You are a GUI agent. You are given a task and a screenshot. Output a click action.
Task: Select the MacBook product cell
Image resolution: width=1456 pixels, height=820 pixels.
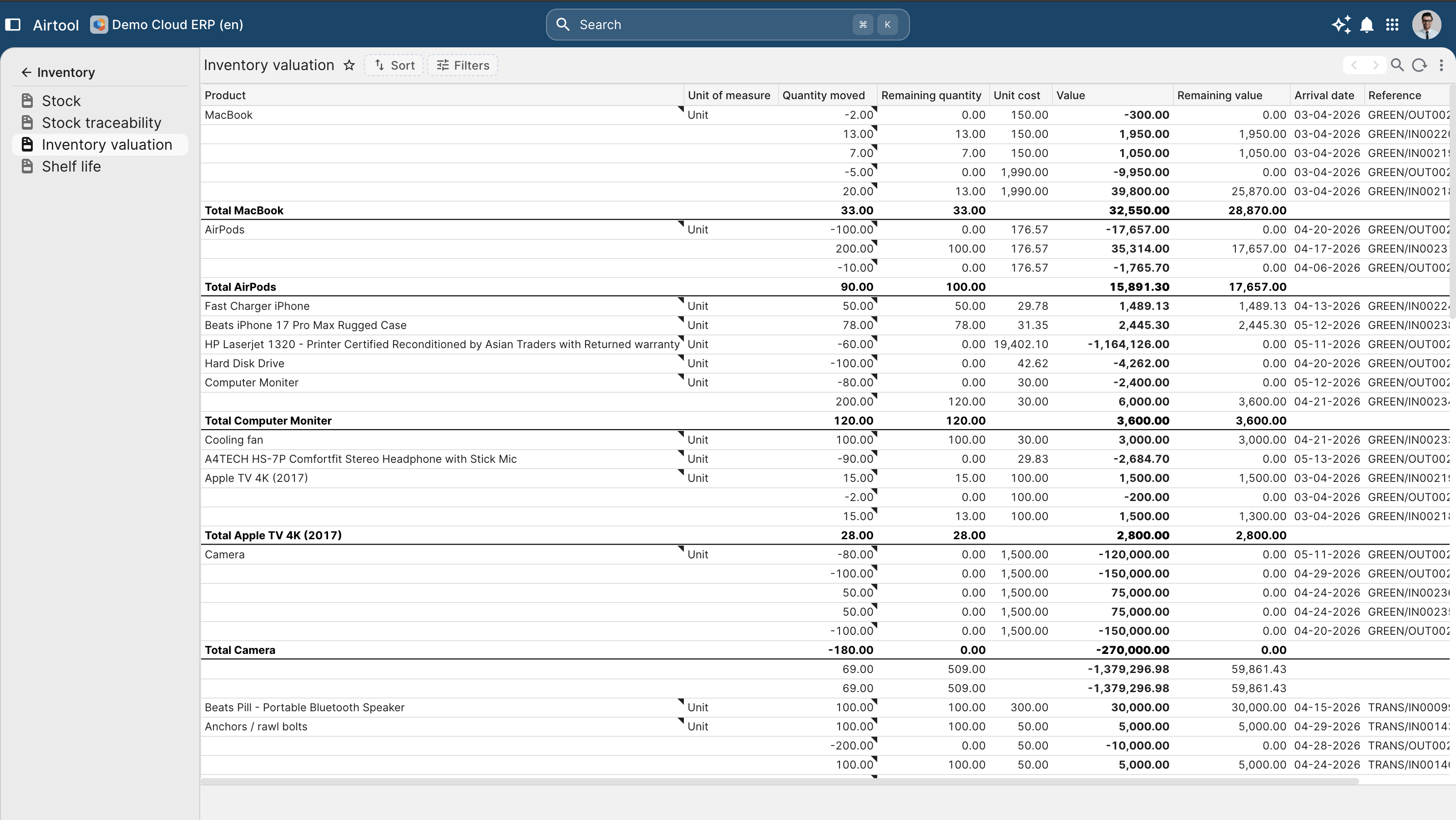pos(442,115)
